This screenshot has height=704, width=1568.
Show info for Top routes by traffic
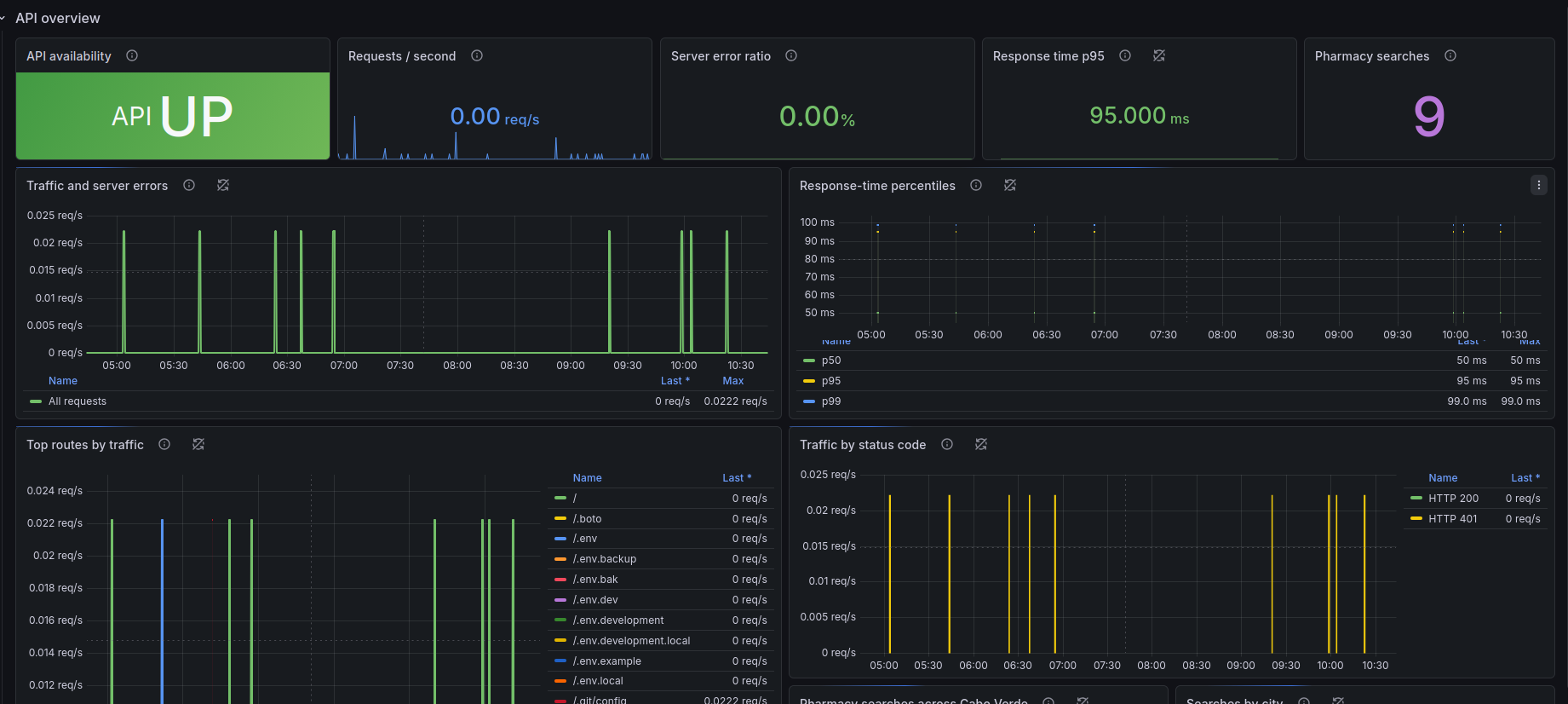(164, 444)
